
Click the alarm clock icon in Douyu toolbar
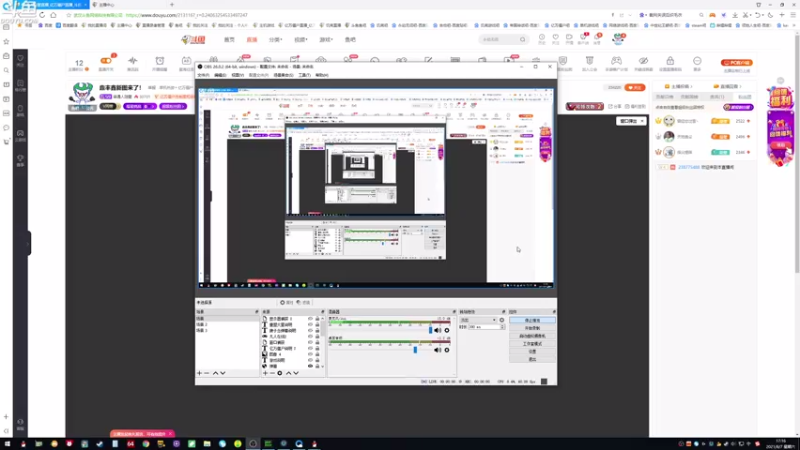click(160, 61)
